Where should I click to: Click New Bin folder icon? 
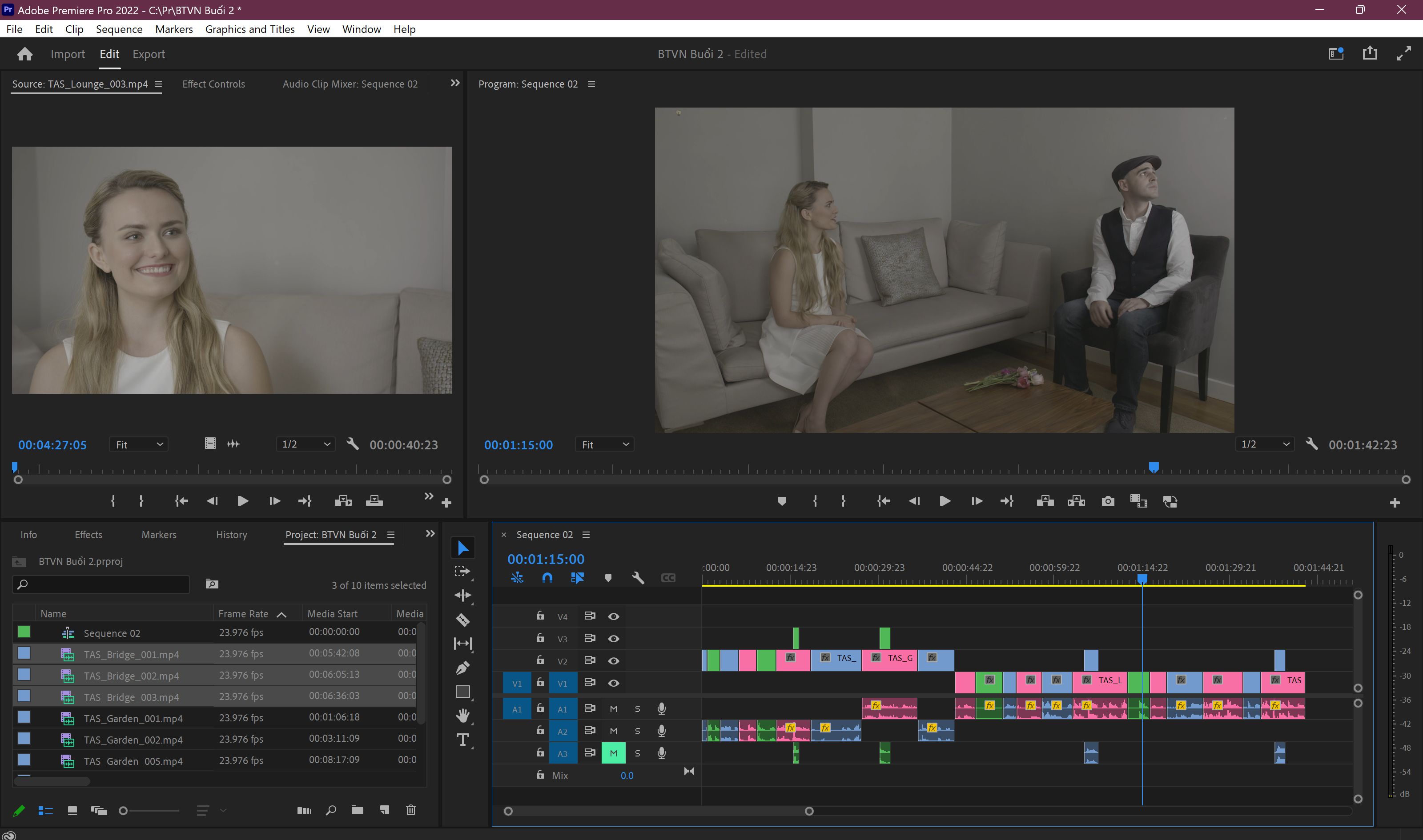358,811
